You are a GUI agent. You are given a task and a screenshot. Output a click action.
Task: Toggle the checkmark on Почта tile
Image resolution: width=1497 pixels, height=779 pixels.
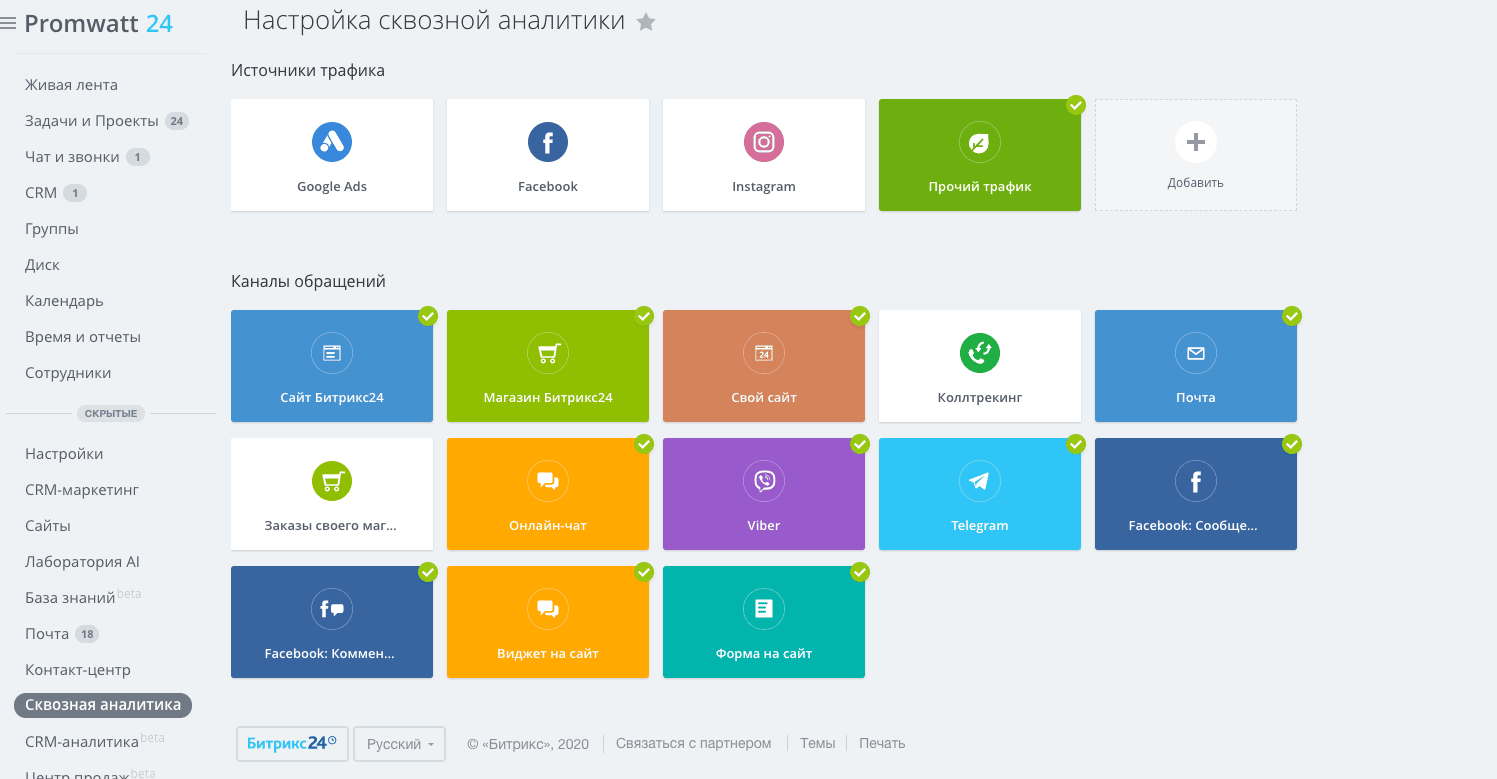(1292, 316)
